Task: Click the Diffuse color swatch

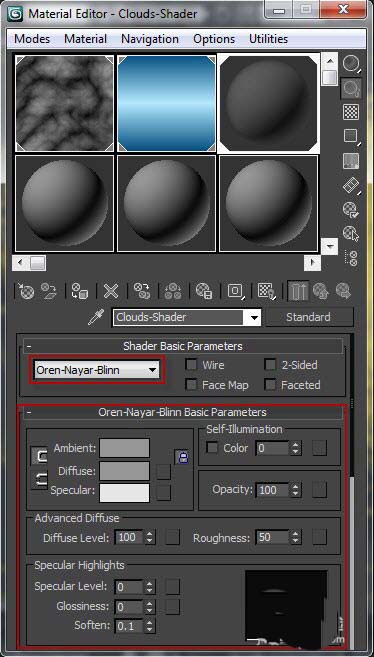Action: [x=124, y=471]
